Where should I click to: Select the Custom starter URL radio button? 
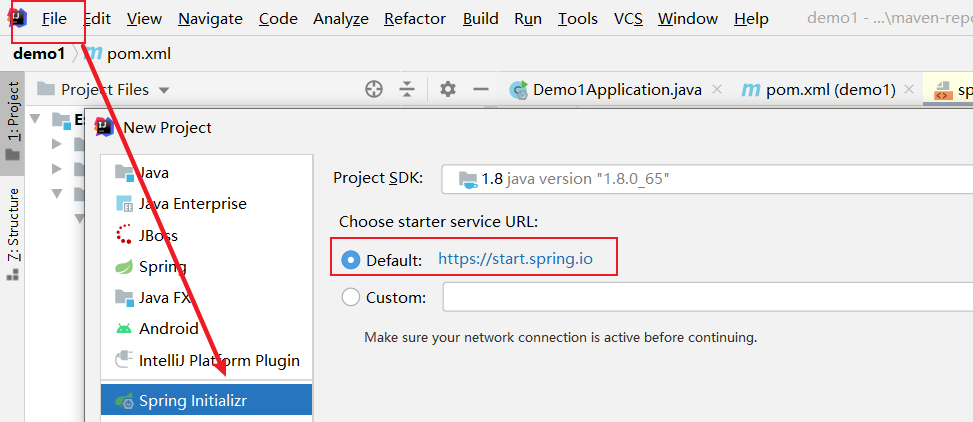click(x=351, y=297)
